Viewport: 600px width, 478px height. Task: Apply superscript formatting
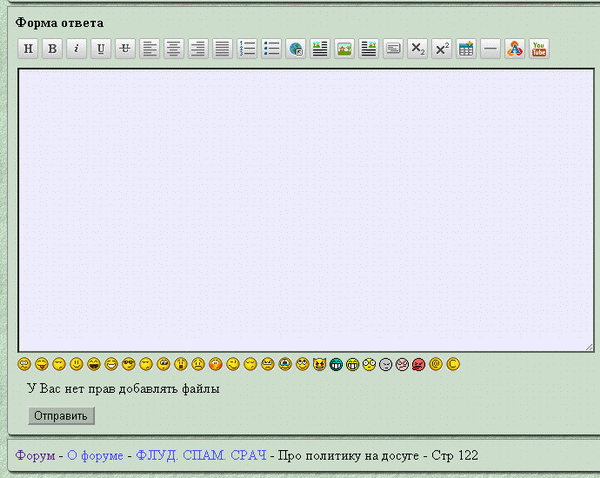442,49
